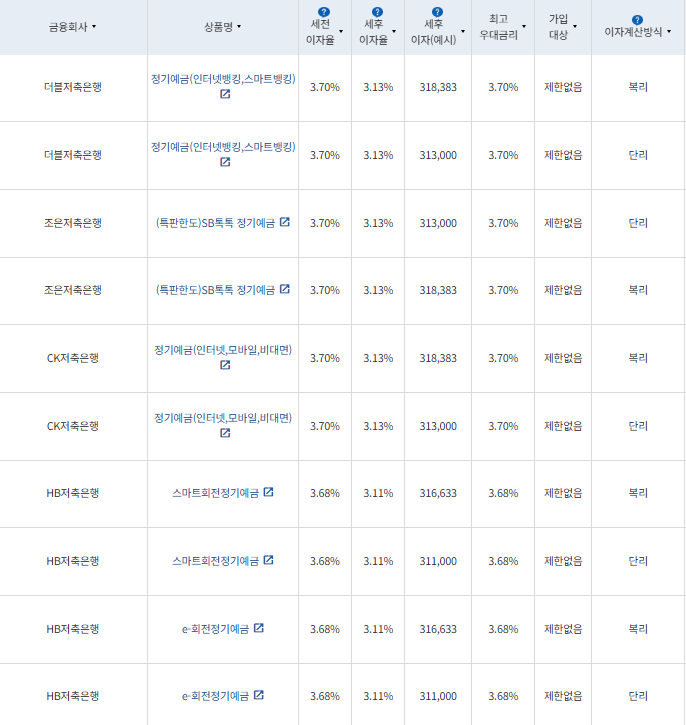Select 조은저축은행 name in 단리 row

coord(73,223)
